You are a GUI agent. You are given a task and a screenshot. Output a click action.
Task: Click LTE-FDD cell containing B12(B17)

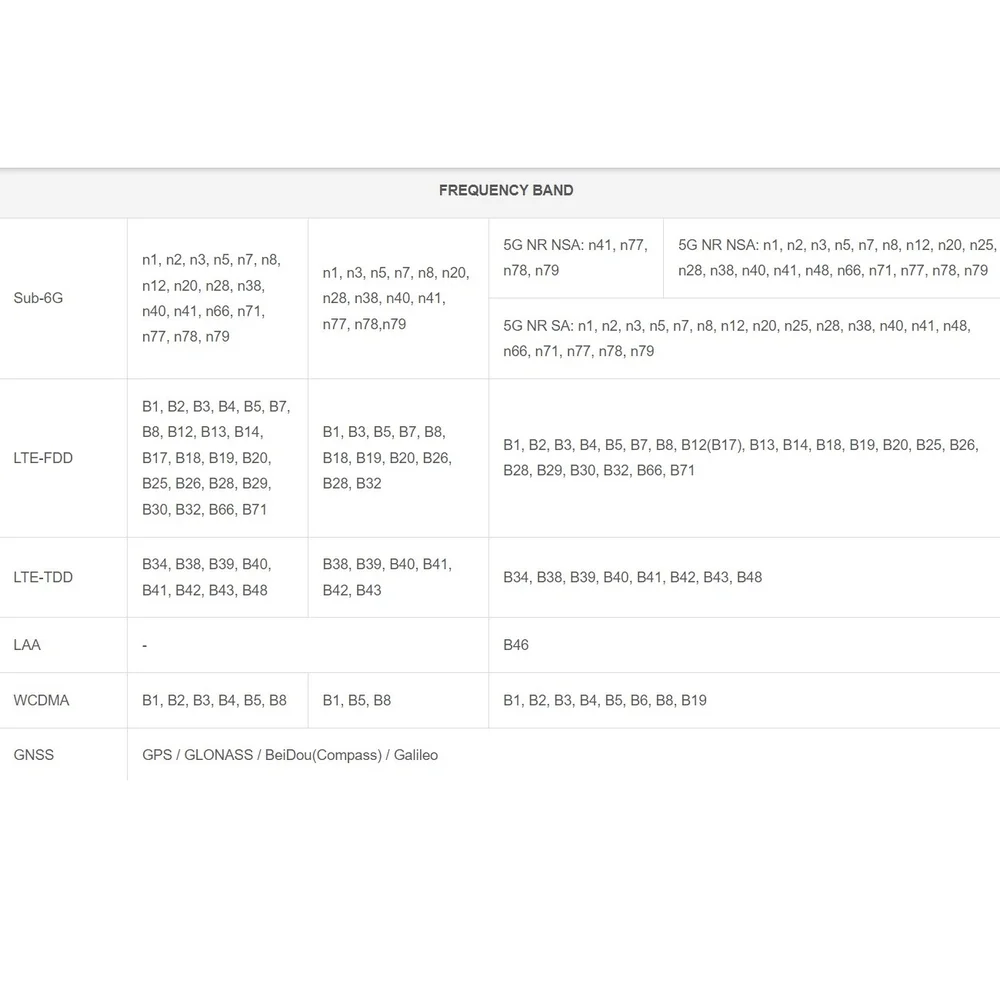point(740,458)
